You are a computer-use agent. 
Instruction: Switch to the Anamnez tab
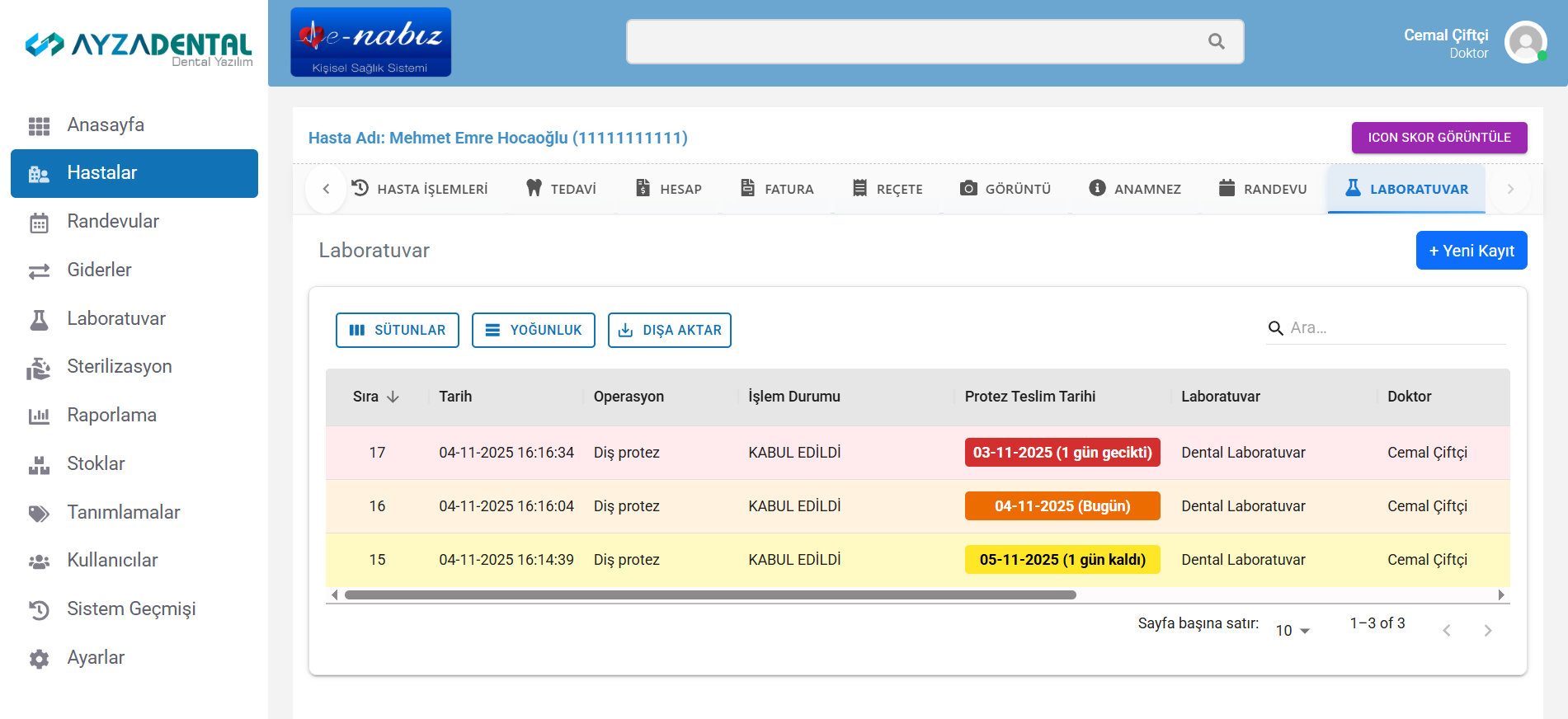(x=1135, y=189)
